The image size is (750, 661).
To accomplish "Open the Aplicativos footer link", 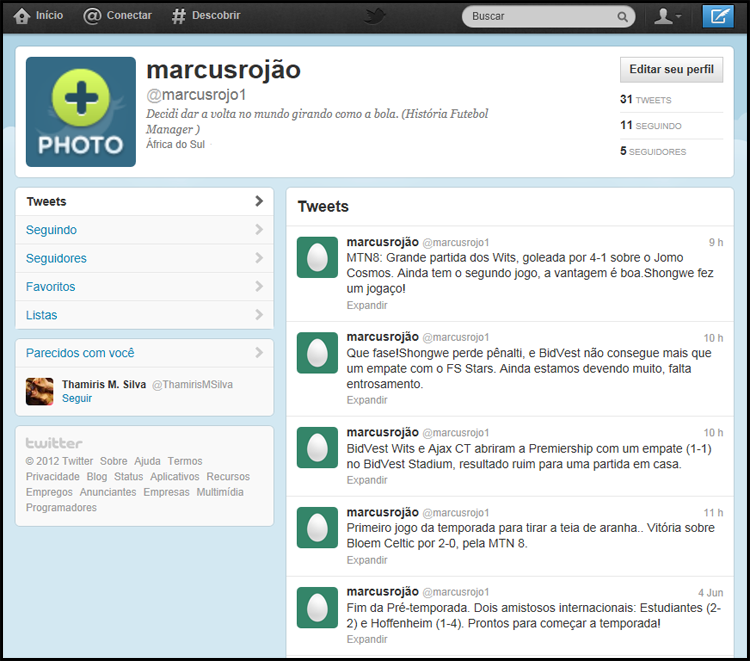I will pos(175,476).
